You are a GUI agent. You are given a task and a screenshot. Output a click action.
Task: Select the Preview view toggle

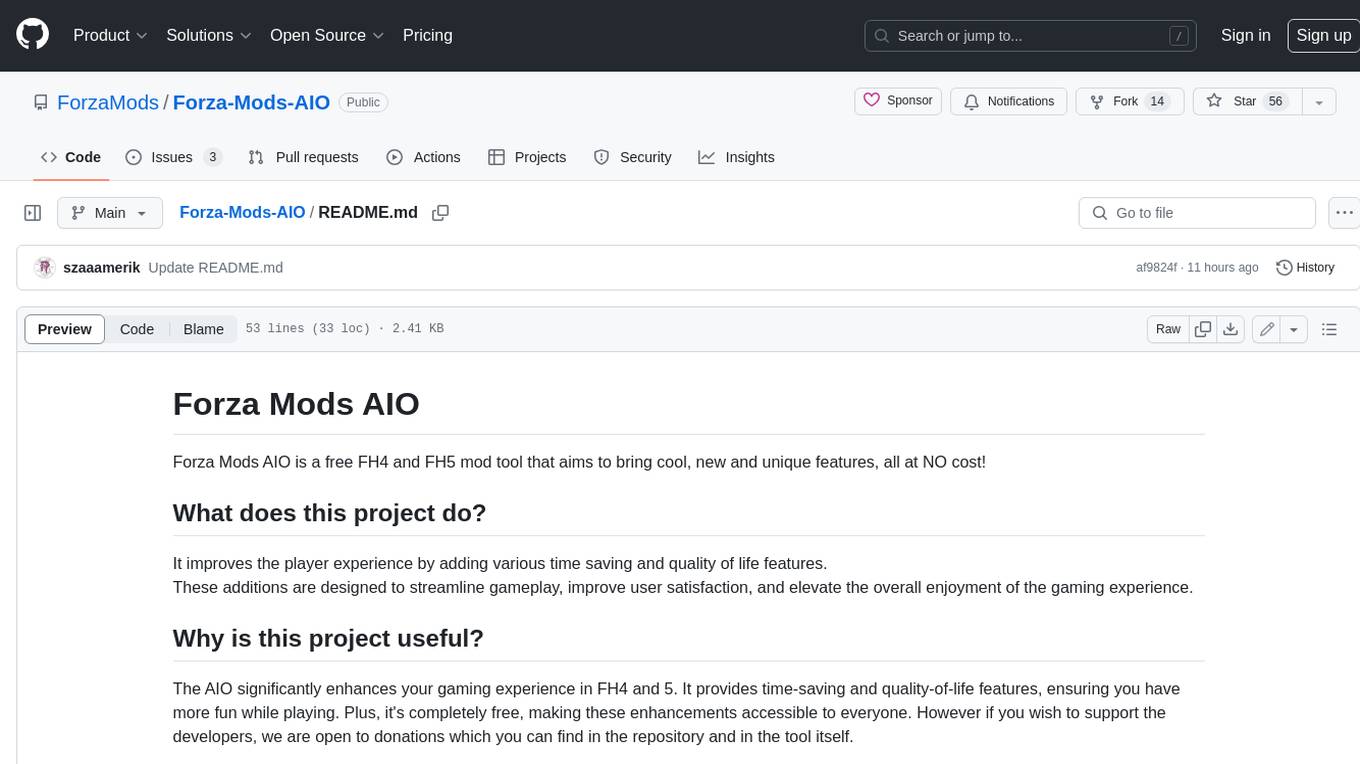[64, 329]
